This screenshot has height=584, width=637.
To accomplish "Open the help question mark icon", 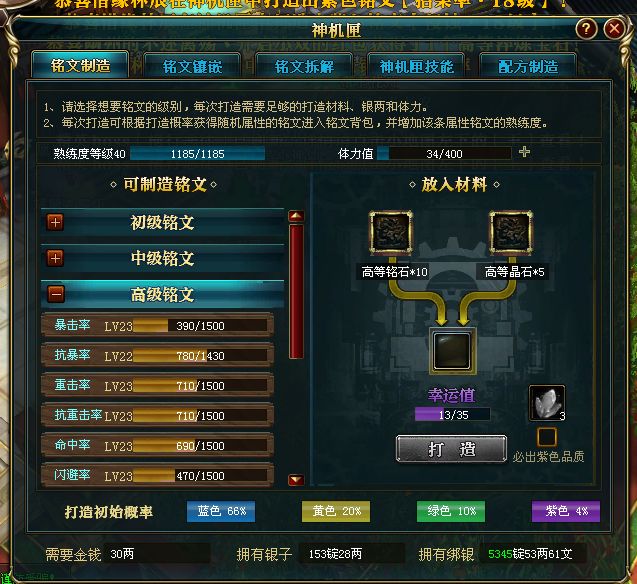I will click(586, 29).
